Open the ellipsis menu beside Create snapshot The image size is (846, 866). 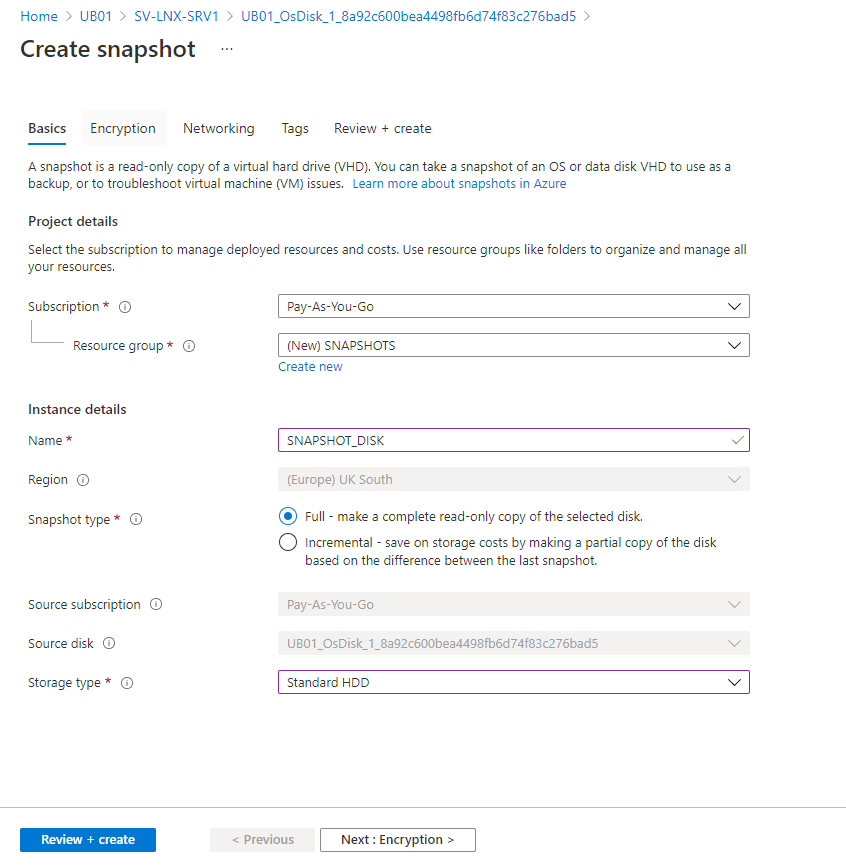[x=227, y=49]
